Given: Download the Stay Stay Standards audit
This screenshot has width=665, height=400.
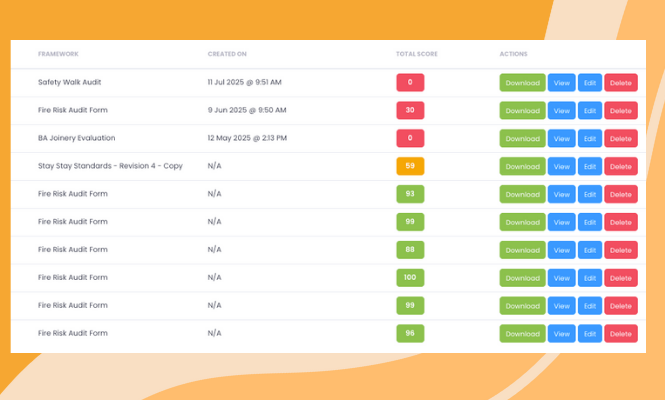Looking at the screenshot, I should pyautogui.click(x=522, y=167).
